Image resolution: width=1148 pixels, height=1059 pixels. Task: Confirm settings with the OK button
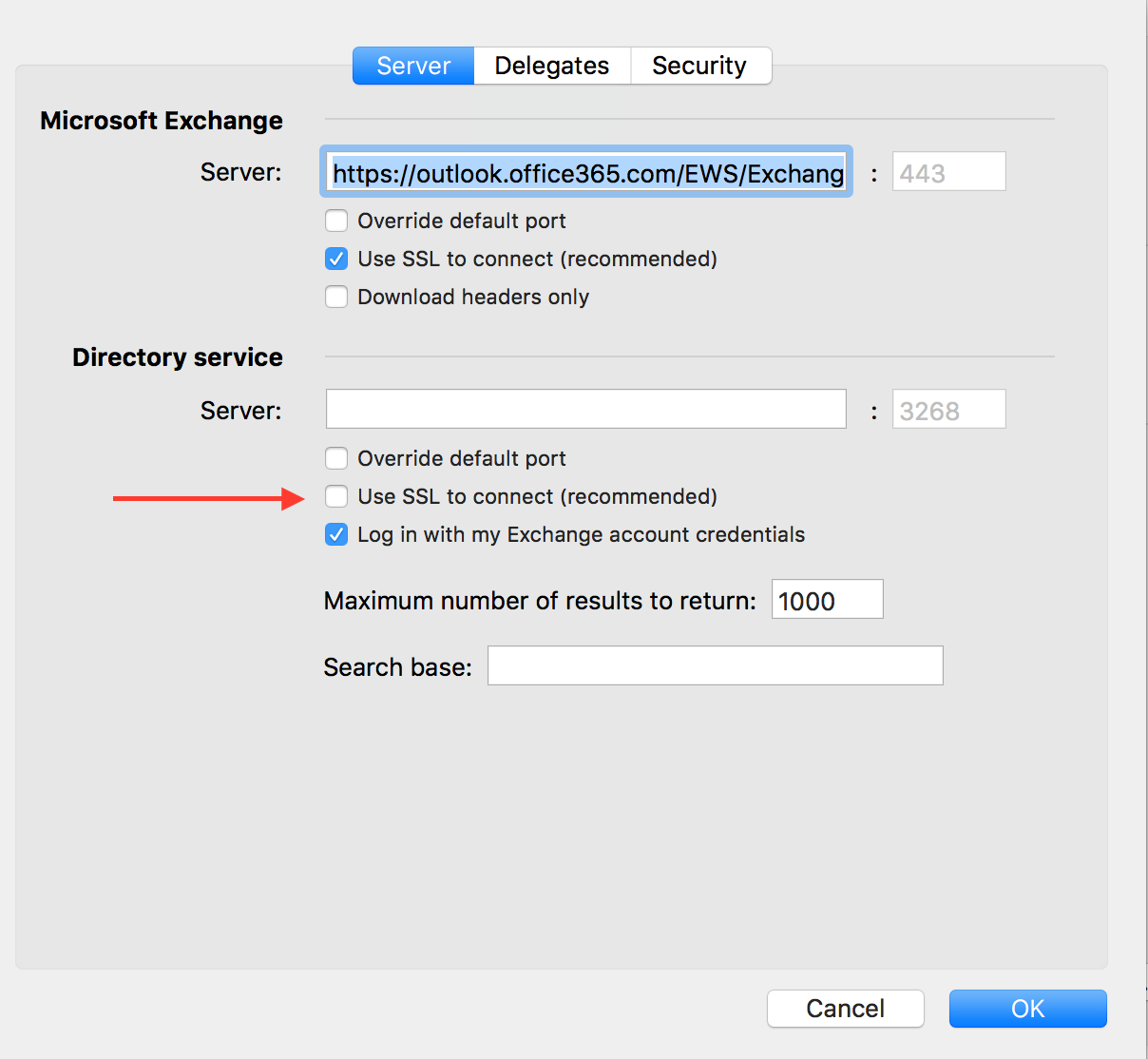(x=1028, y=1009)
